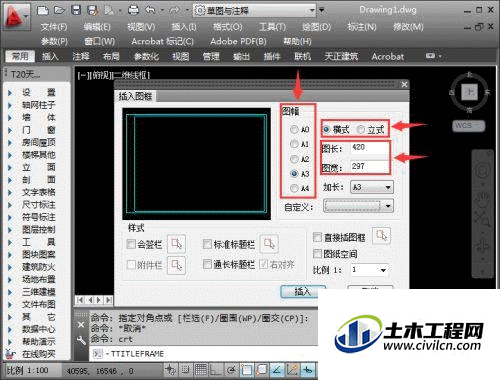The image size is (500, 380).
Task: Open the 帮助(H) menu
Action: (x=297, y=42)
